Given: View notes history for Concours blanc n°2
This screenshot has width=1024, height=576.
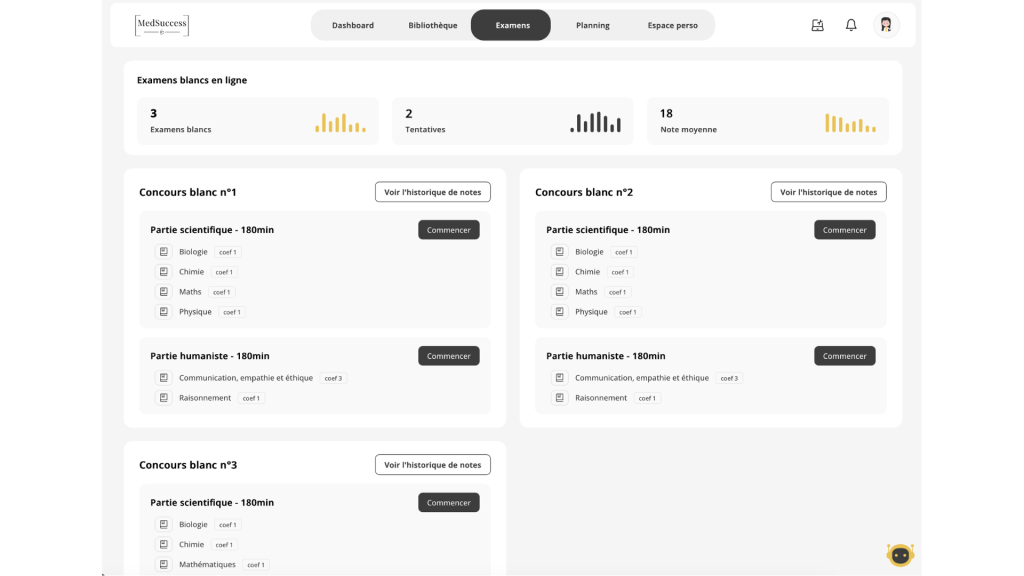Looking at the screenshot, I should point(828,192).
